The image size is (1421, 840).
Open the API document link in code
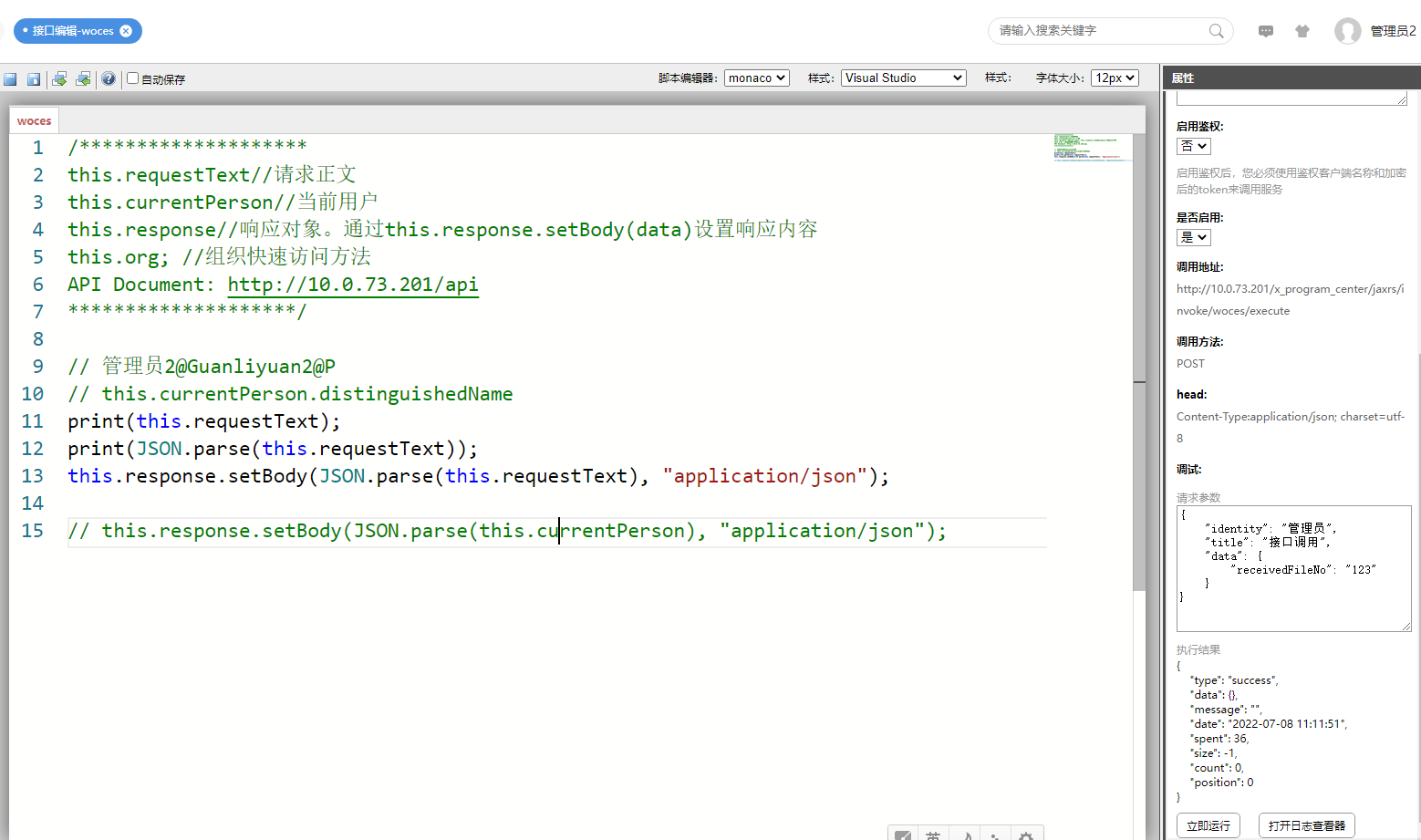tap(353, 285)
